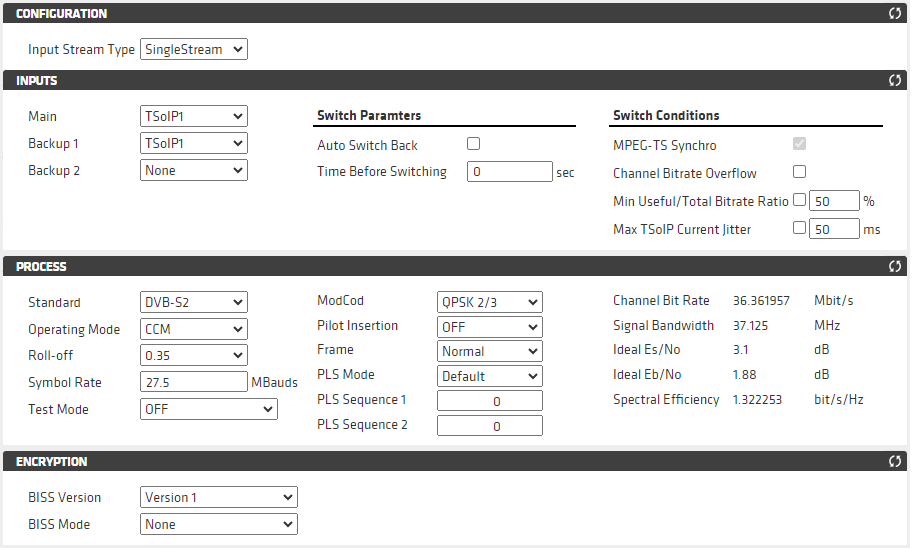The height and width of the screenshot is (548, 912).
Task: Click the refresh icon in the Configuration header
Action: [x=895, y=14]
